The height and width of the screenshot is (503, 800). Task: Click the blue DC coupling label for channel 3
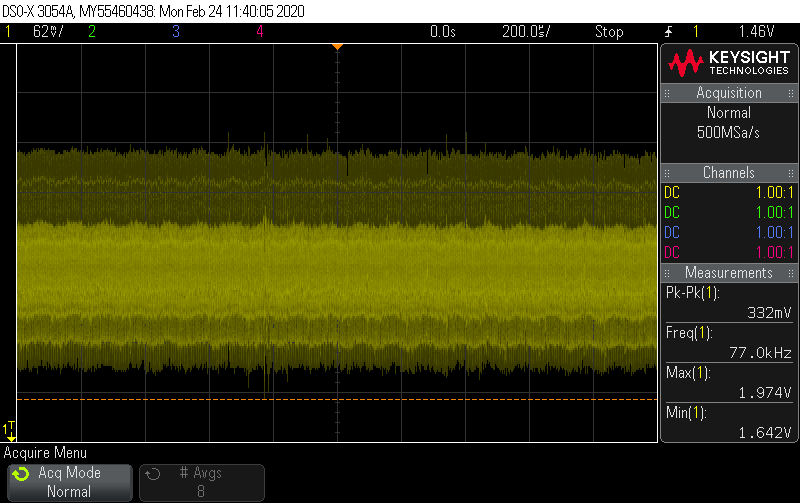coord(672,233)
